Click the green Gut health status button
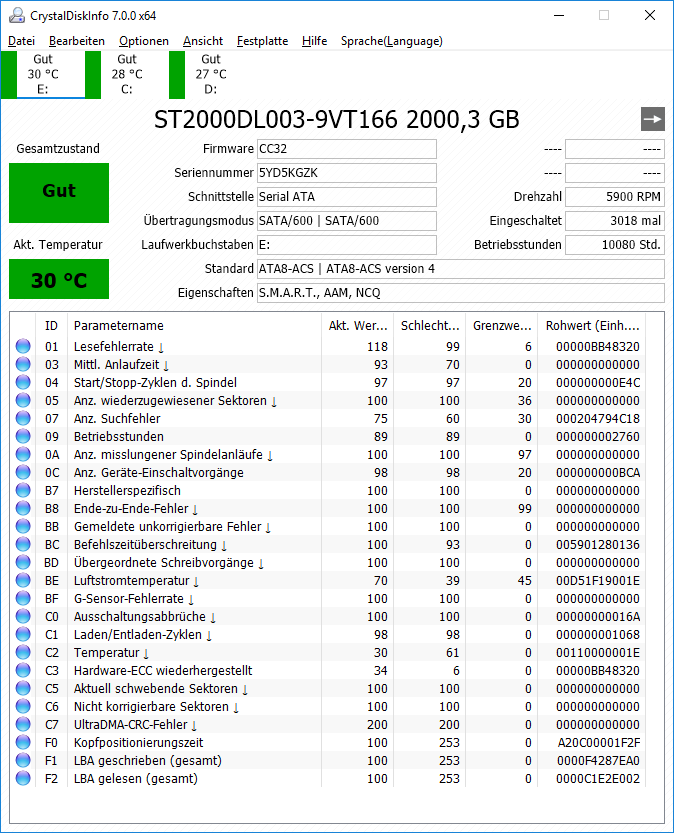This screenshot has height=833, width=674. (x=59, y=192)
